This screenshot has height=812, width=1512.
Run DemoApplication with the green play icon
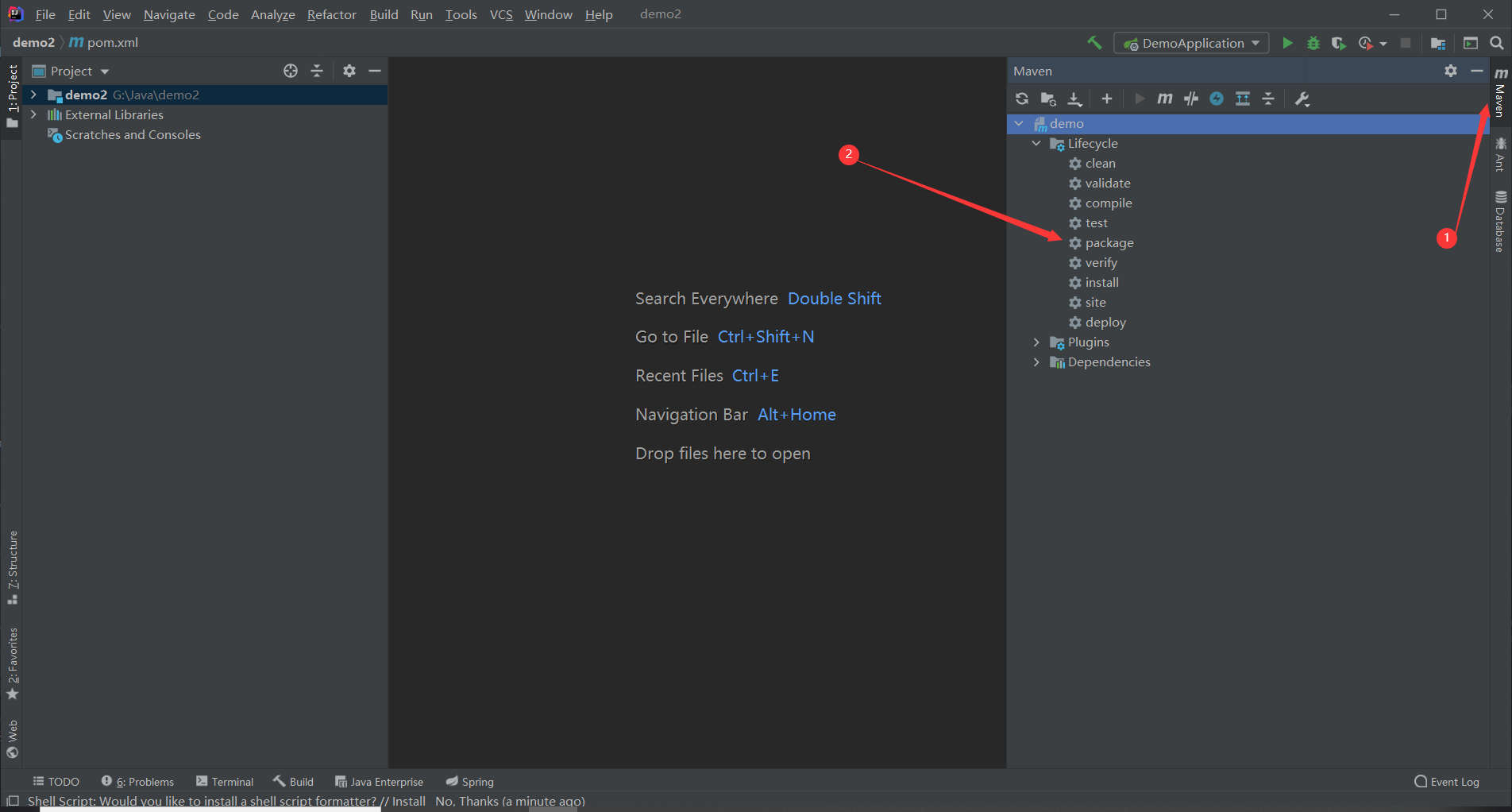tap(1287, 43)
